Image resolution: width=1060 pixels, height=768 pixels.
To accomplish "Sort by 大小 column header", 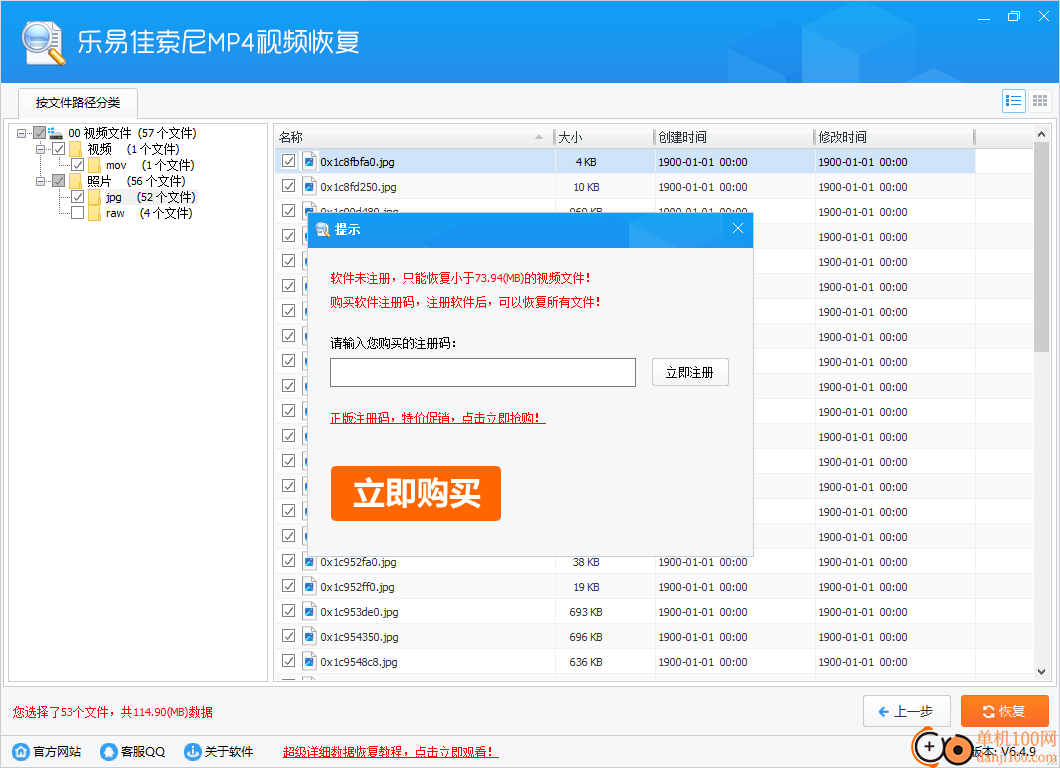I will tap(604, 137).
